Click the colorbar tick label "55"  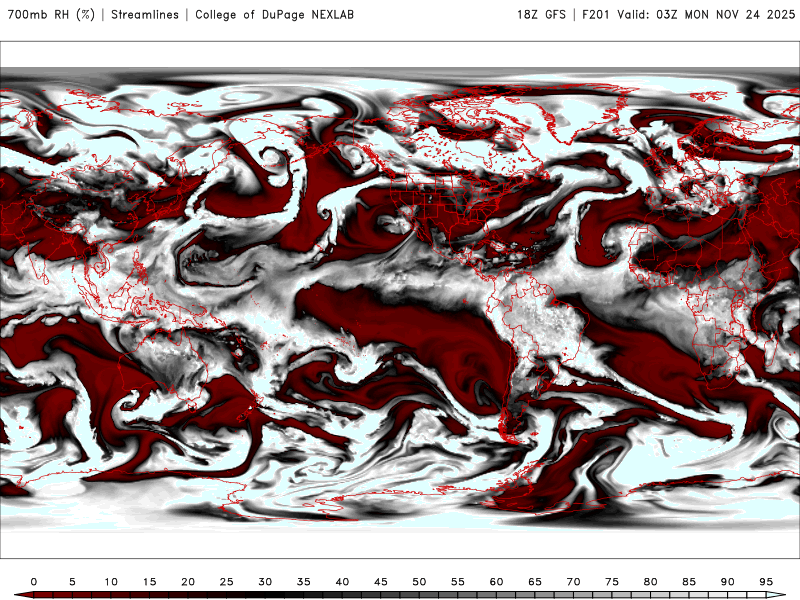tap(458, 582)
